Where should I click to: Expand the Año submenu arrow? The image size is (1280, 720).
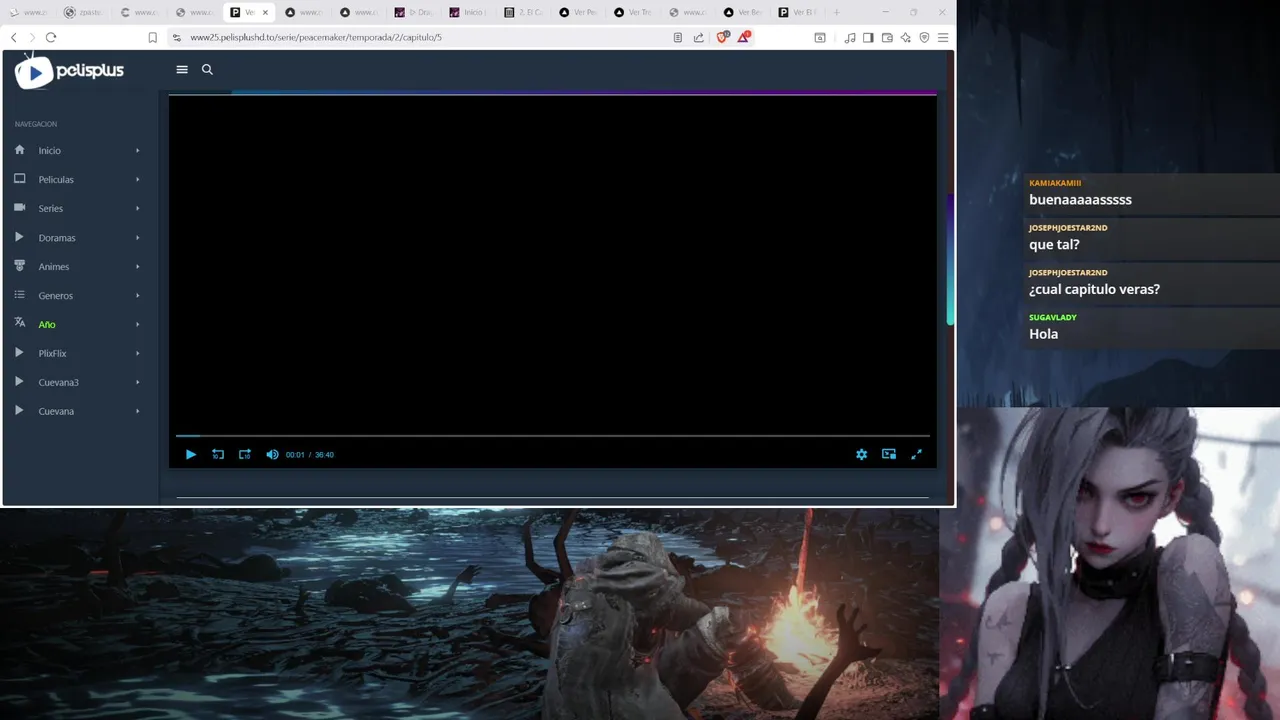(x=138, y=324)
